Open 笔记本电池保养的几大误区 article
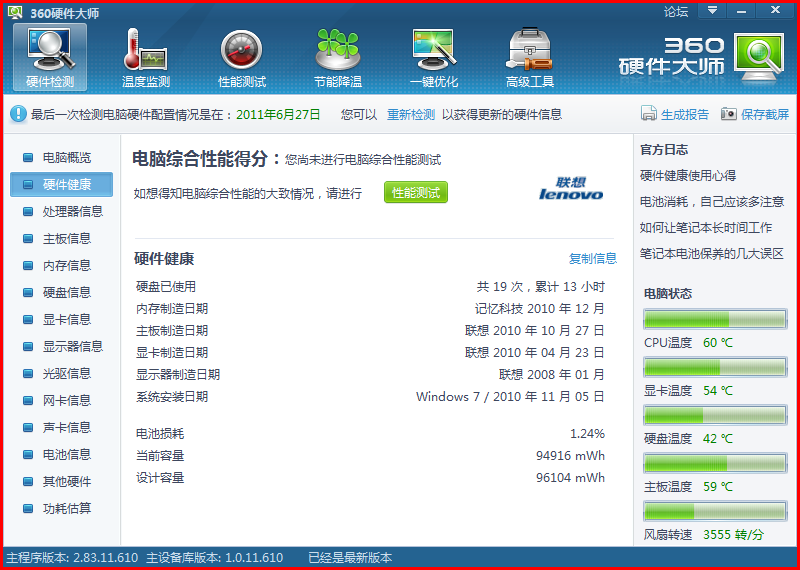This screenshot has height=570, width=800. click(712, 254)
